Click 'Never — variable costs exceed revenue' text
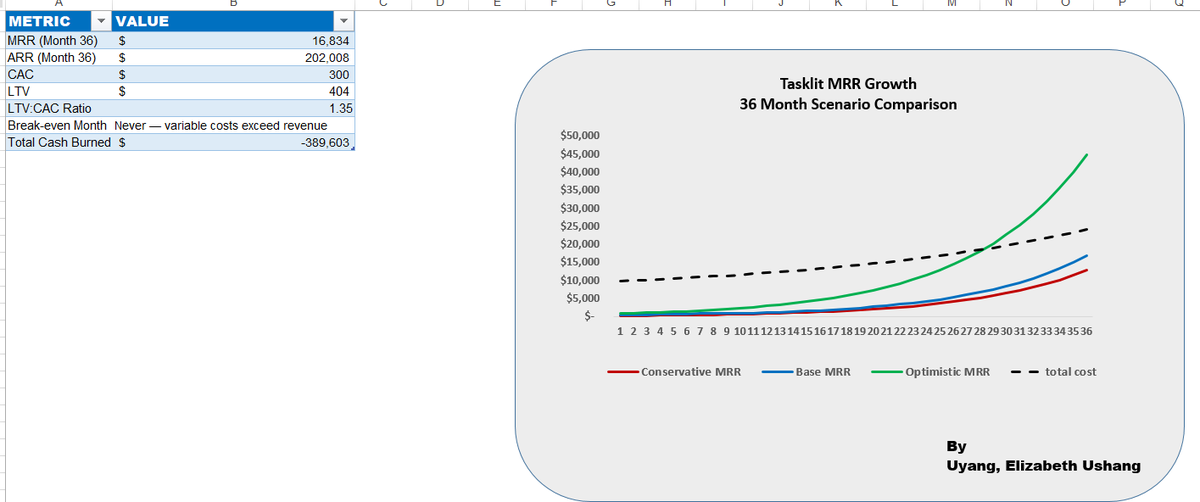Image resolution: width=1200 pixels, height=502 pixels. [x=220, y=125]
